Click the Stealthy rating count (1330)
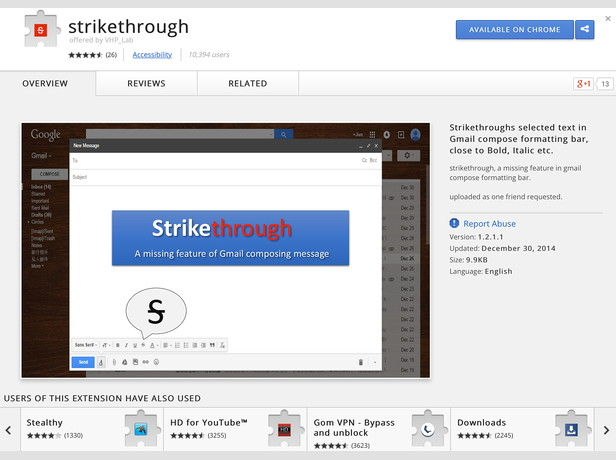The height and width of the screenshot is (460, 616). [x=73, y=435]
